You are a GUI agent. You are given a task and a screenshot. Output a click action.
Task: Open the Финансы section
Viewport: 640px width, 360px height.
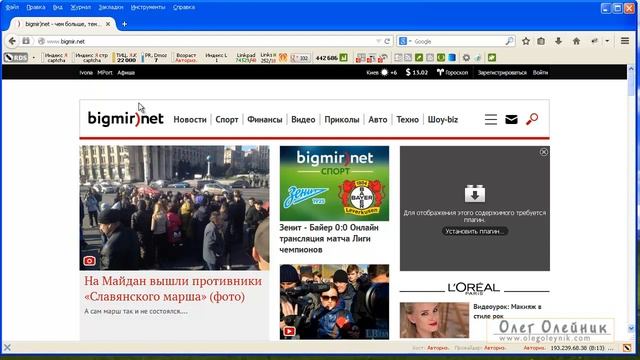click(x=264, y=120)
